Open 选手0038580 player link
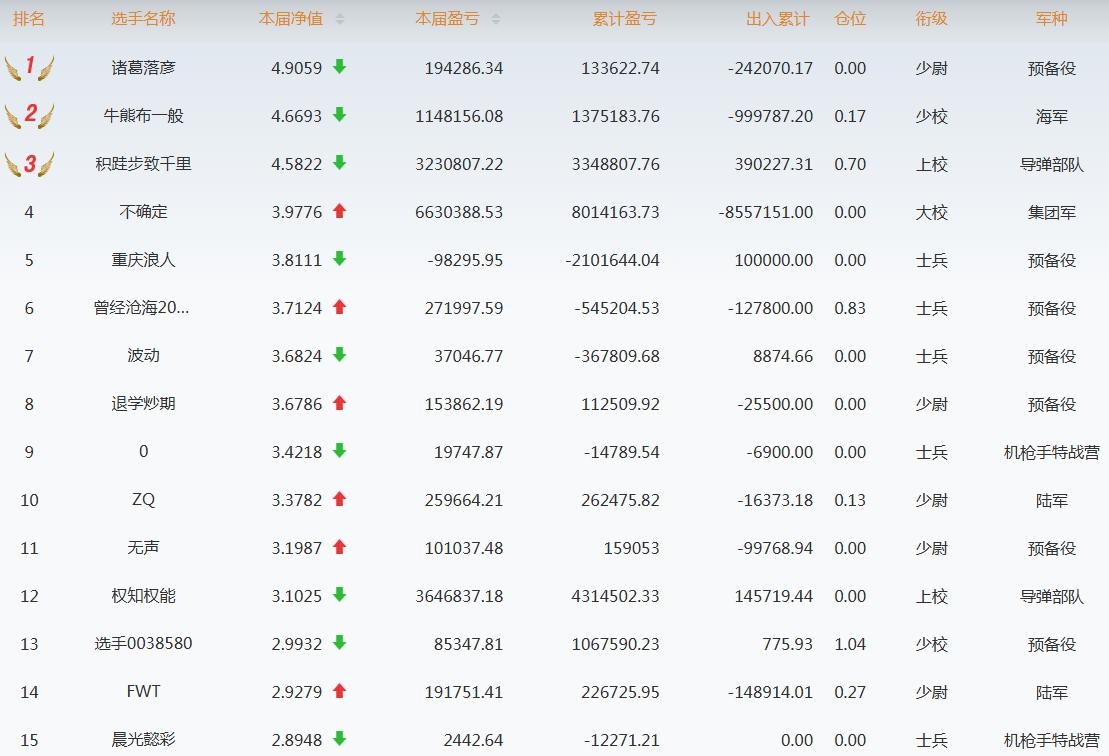1109x756 pixels. (x=143, y=644)
